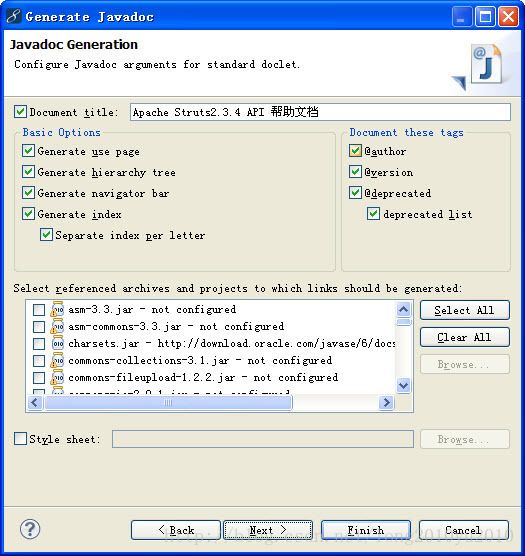Uncheck the @author tag checkbox
Screen dimensions: 525x556
[x=355, y=151]
